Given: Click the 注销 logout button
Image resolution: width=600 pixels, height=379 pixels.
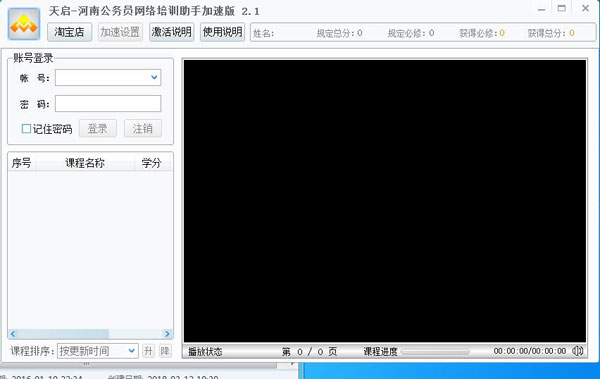Looking at the screenshot, I should coord(143,128).
